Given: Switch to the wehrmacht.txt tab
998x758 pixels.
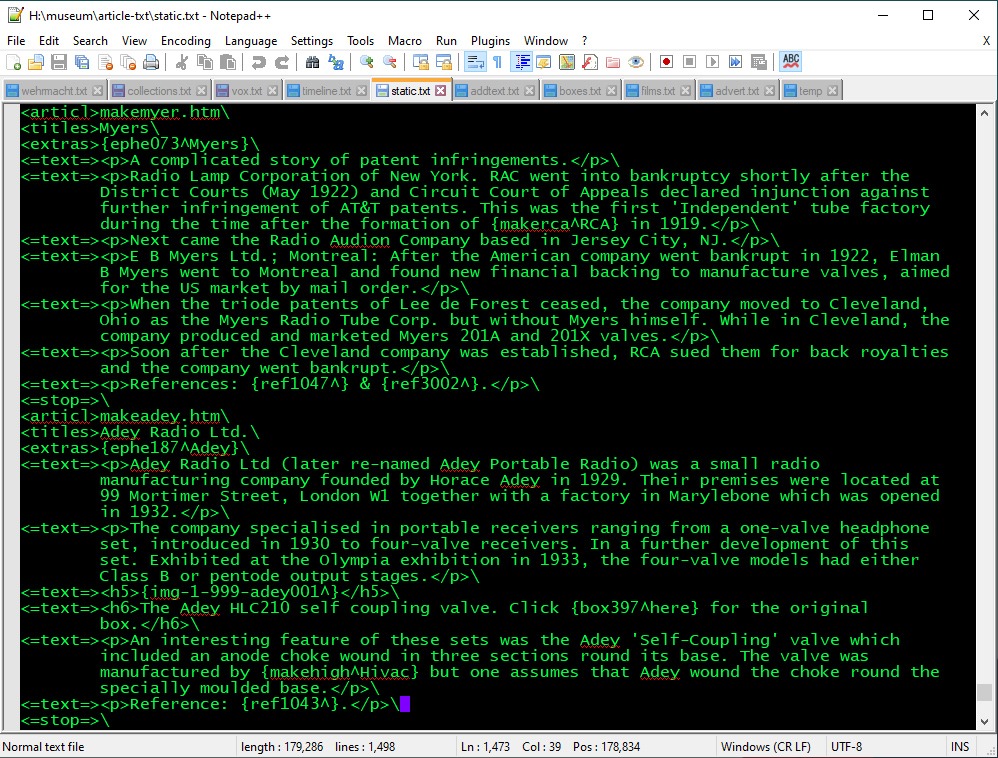Looking at the screenshot, I should (54, 91).
